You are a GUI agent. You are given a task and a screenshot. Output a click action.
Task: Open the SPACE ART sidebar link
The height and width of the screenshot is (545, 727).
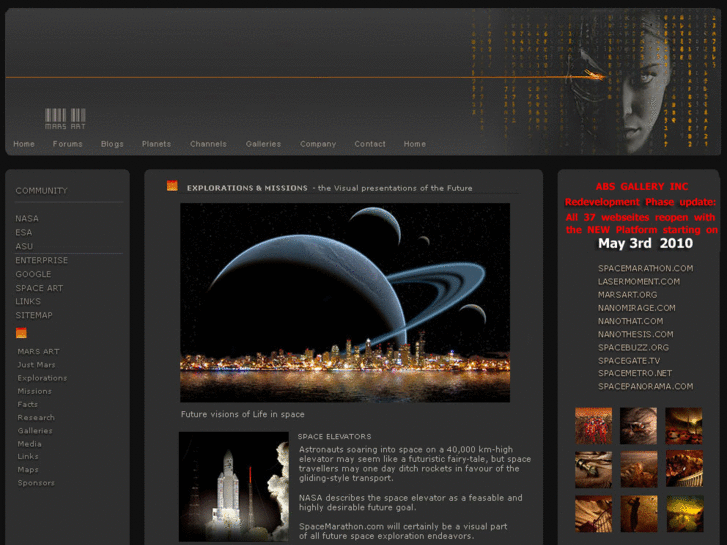pos(39,288)
